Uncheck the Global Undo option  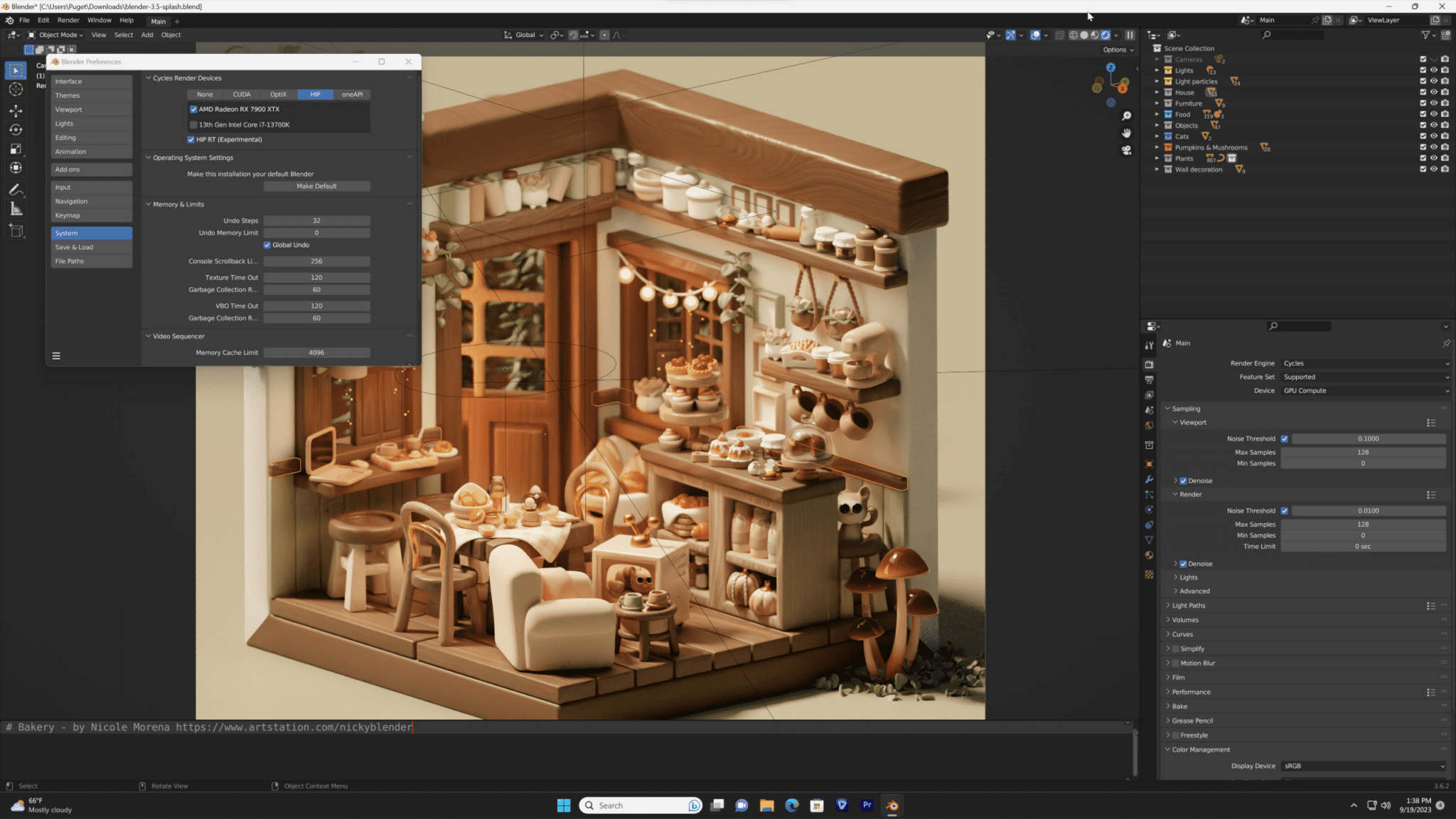point(267,245)
